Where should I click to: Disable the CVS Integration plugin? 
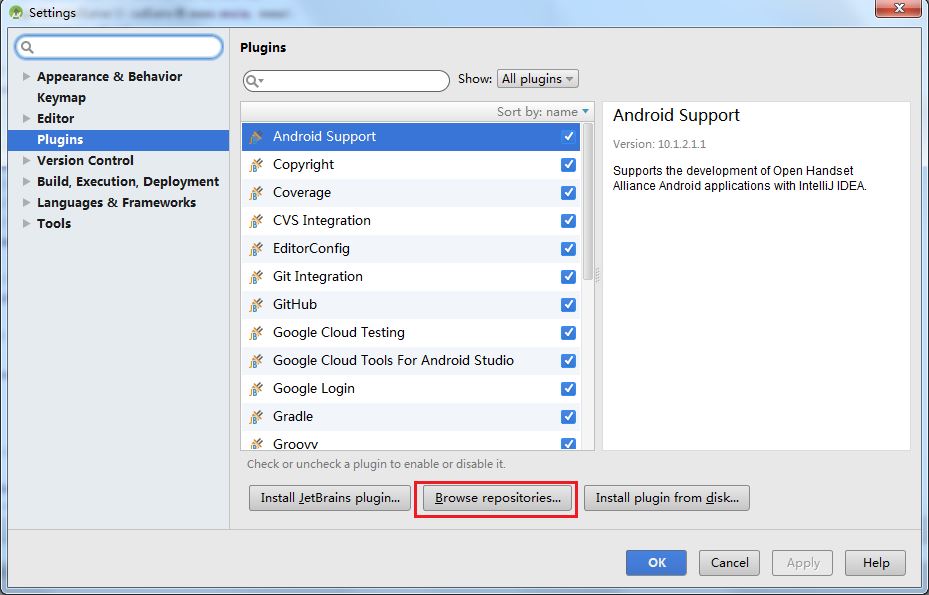(x=568, y=220)
